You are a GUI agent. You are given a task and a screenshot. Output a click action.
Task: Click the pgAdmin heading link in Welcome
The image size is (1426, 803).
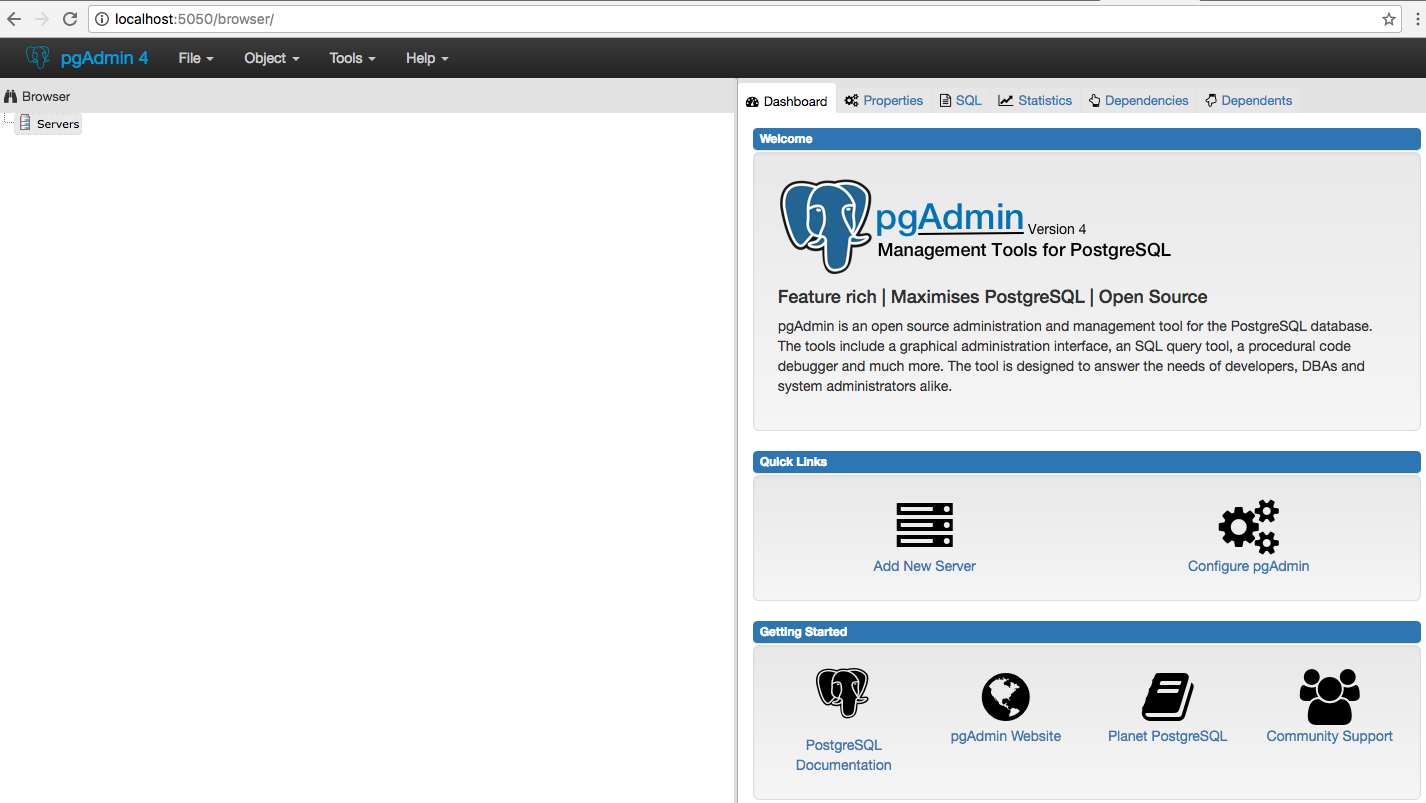click(x=949, y=217)
